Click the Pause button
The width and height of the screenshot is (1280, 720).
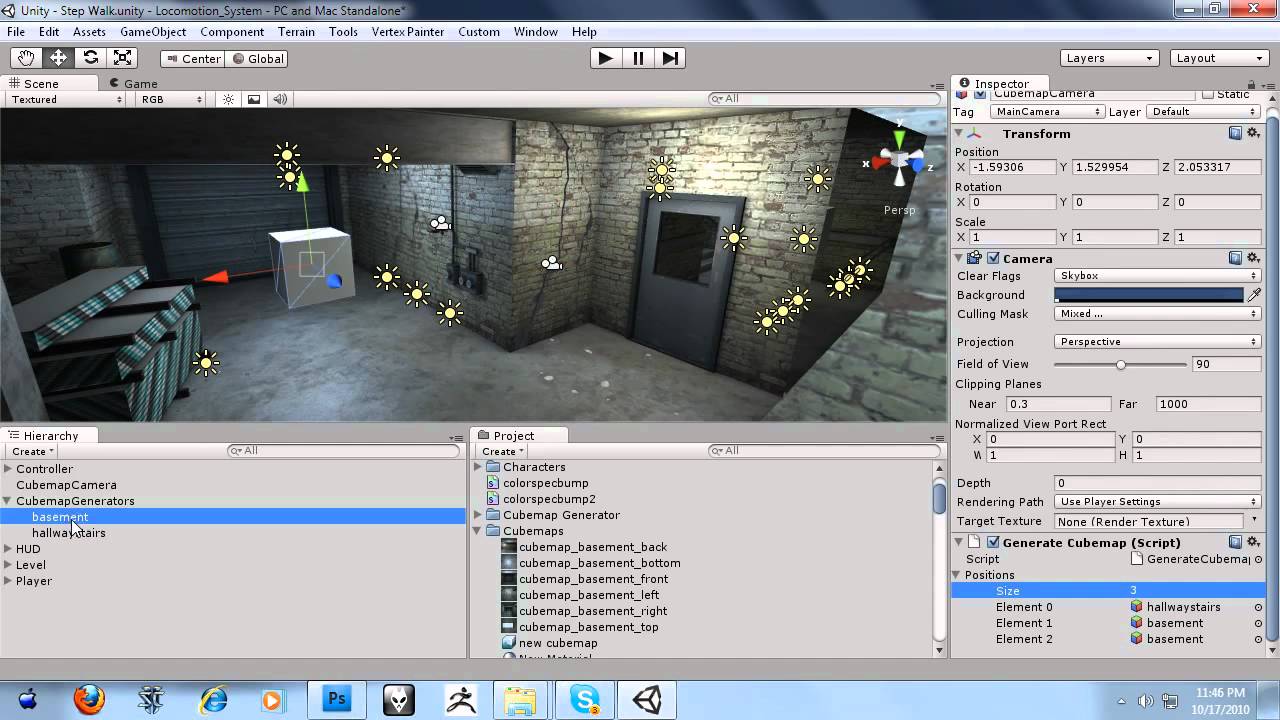tap(638, 58)
